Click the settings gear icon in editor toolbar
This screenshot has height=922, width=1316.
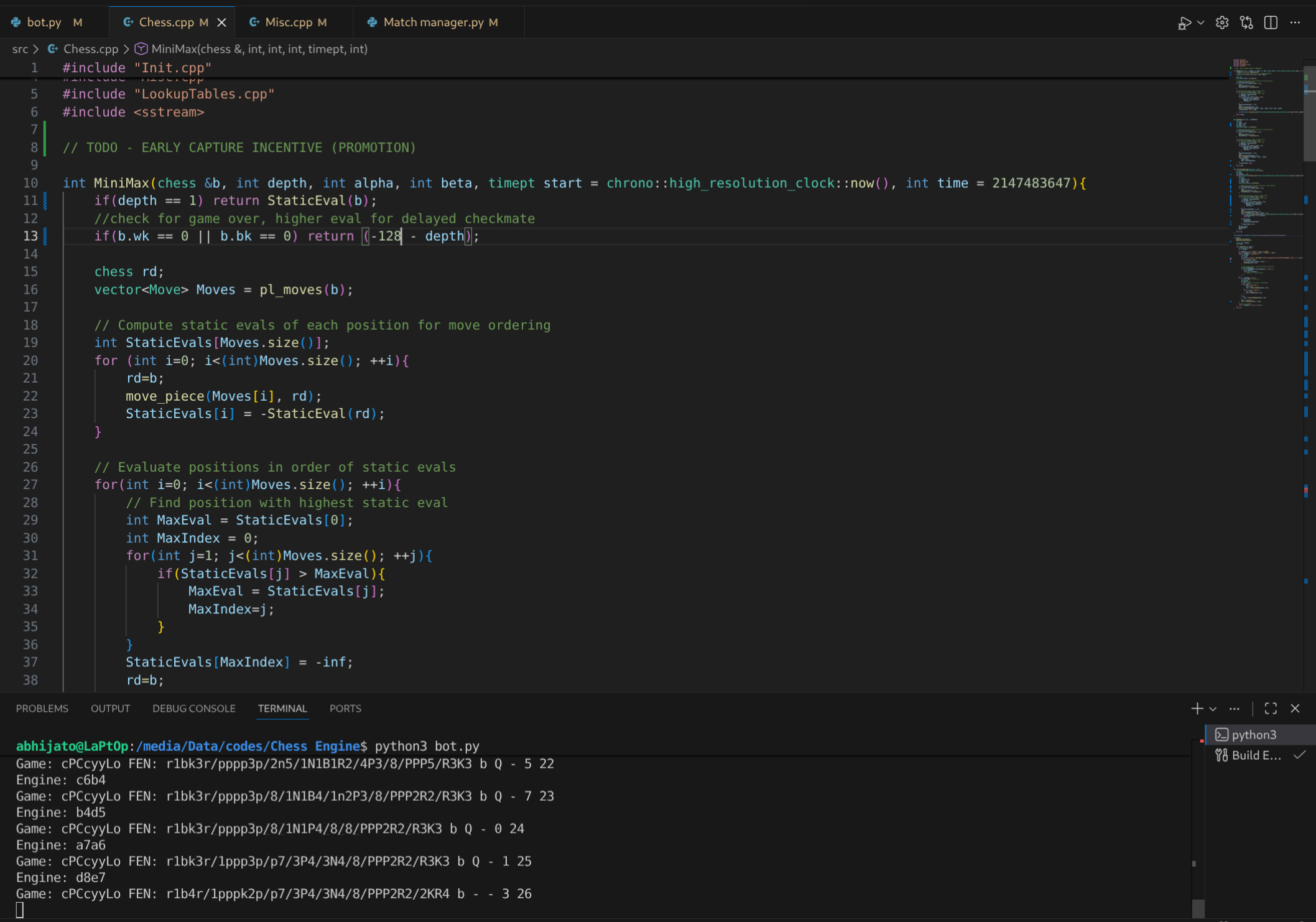1222,23
